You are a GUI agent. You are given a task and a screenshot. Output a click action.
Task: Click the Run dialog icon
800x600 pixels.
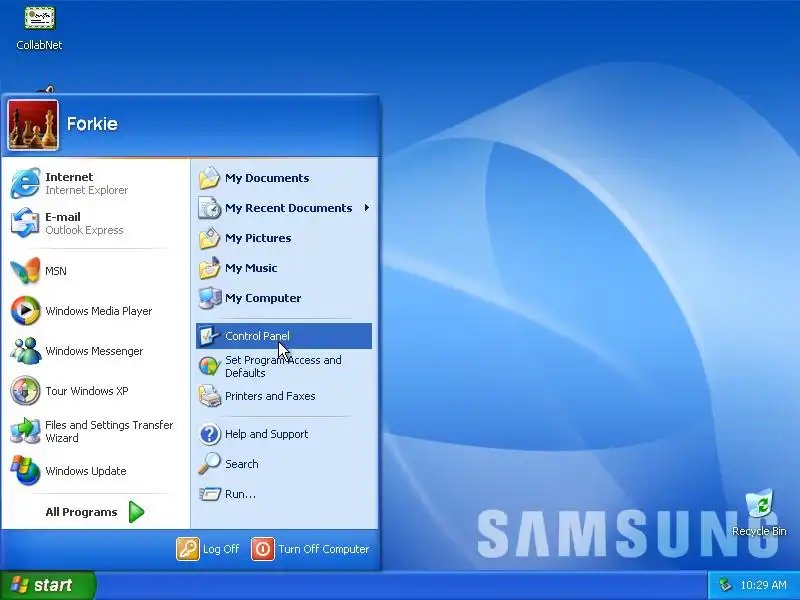(x=209, y=494)
